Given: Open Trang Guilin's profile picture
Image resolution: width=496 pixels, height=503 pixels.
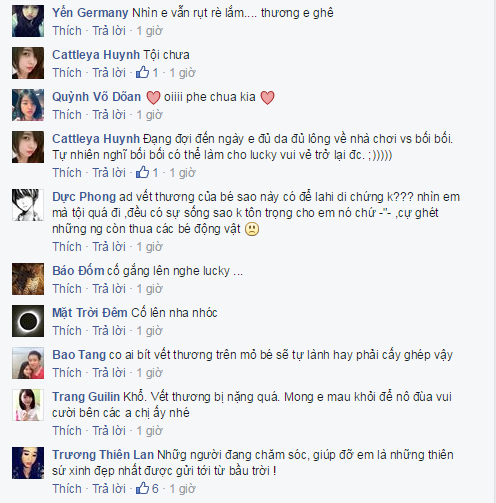Looking at the screenshot, I should 28,405.
